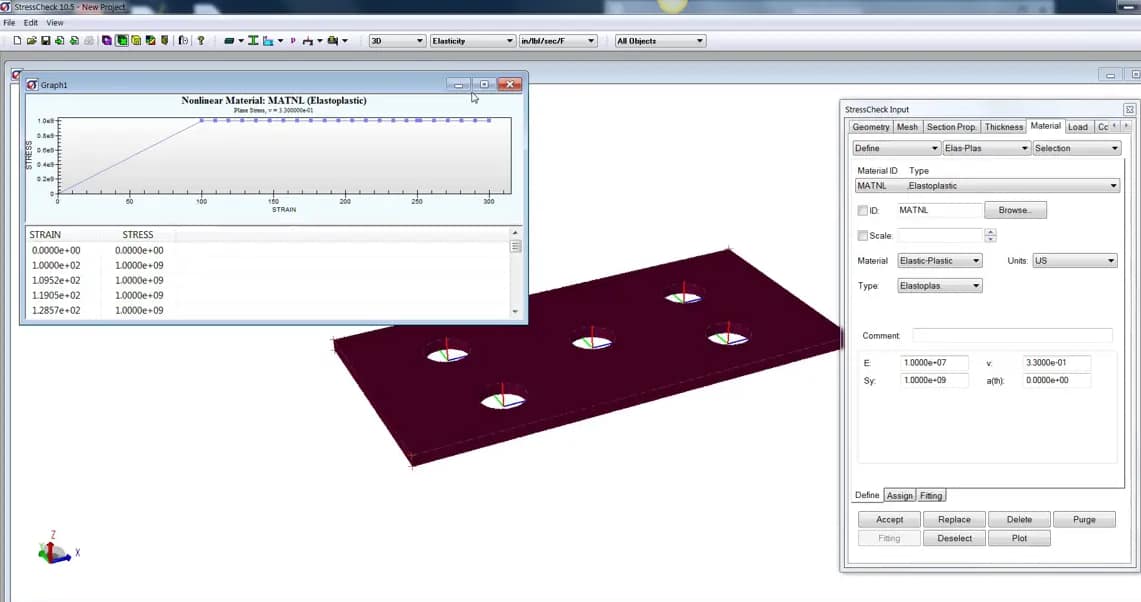Switch to the Thickness tab
Image resolution: width=1141 pixels, height=602 pixels.
(1004, 126)
